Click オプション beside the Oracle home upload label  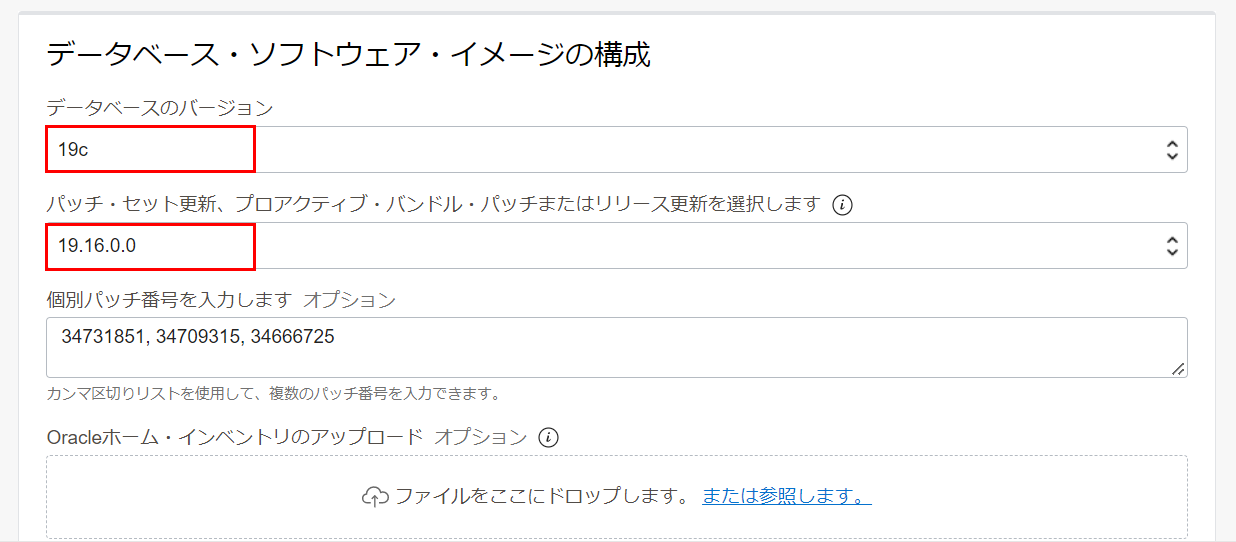pyautogui.click(x=480, y=437)
